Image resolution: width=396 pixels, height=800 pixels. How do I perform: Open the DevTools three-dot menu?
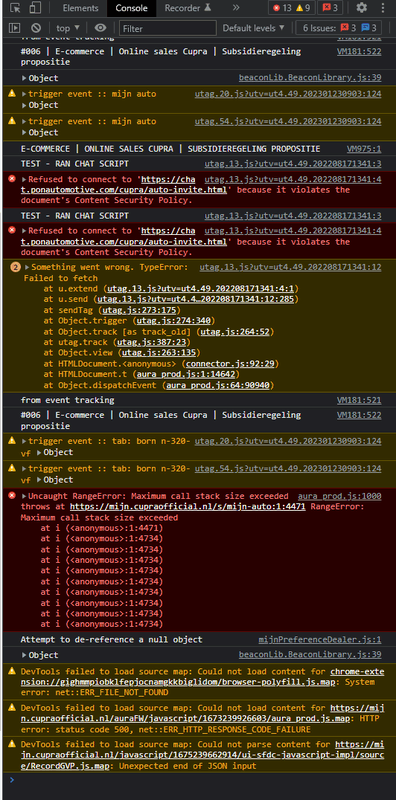(x=383, y=8)
